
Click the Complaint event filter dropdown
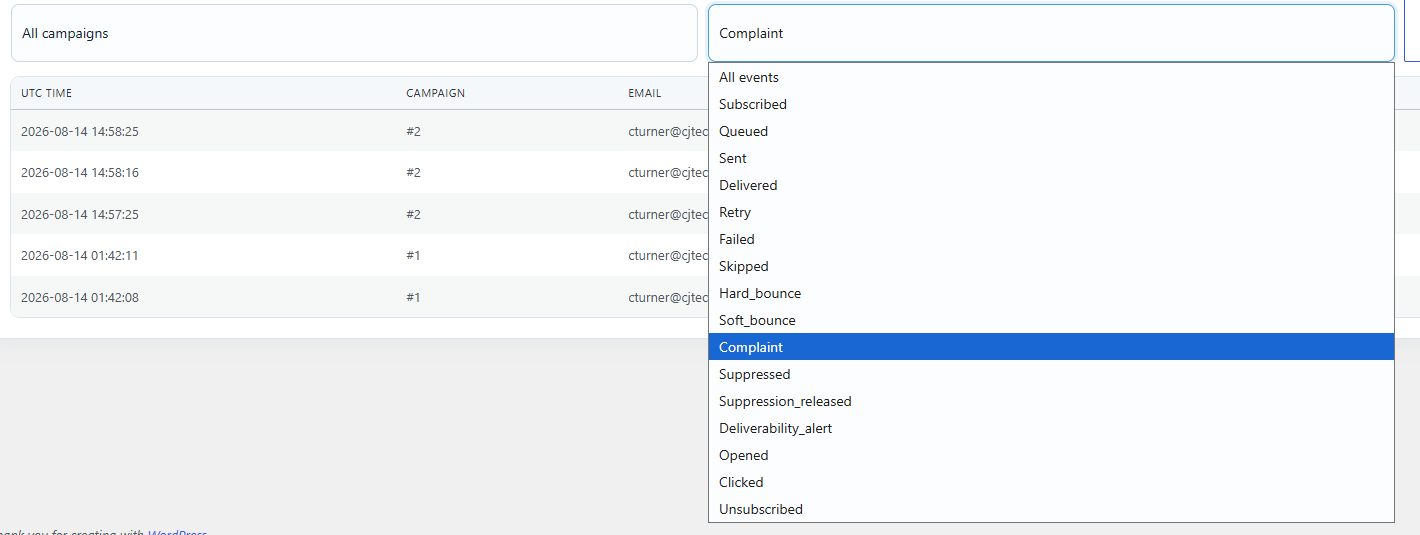[1051, 33]
